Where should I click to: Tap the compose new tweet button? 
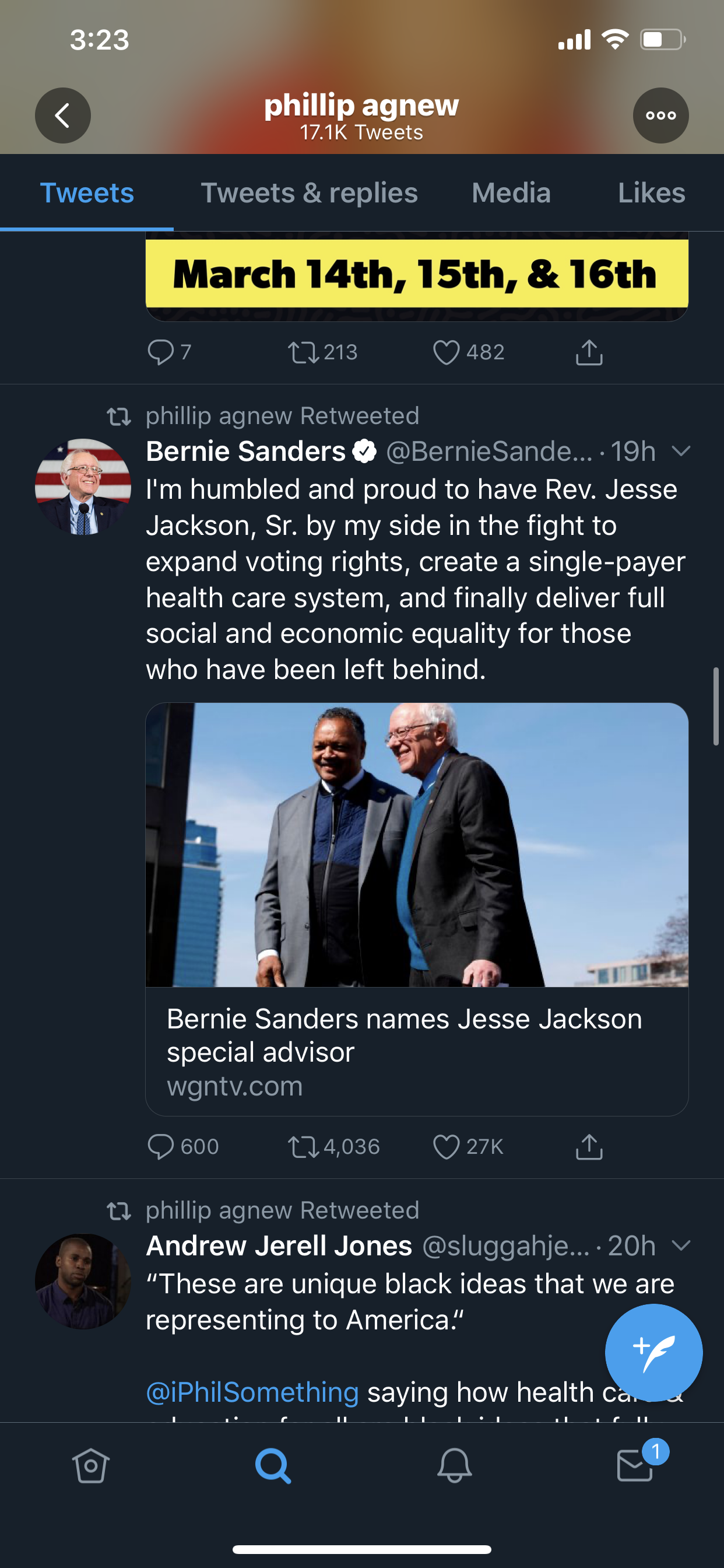tap(653, 1353)
